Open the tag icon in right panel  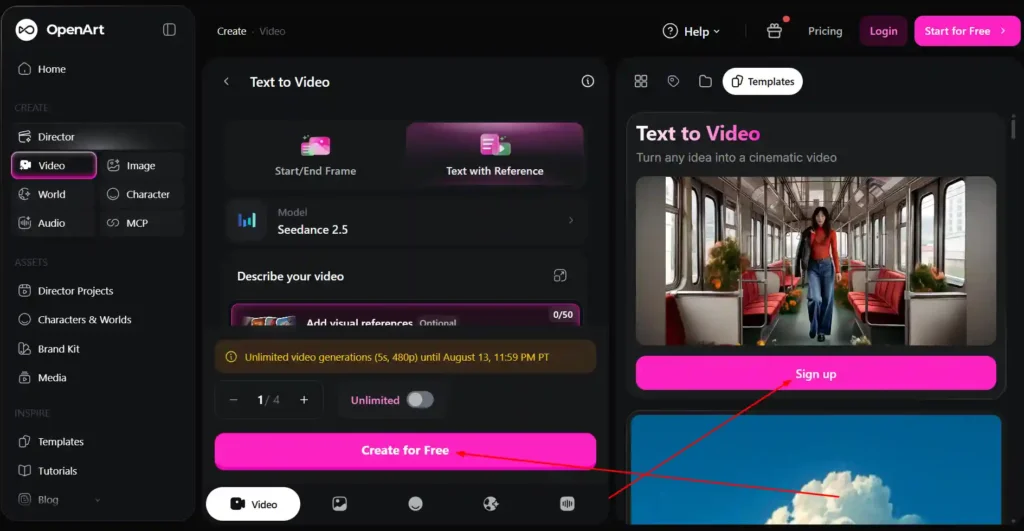(673, 81)
